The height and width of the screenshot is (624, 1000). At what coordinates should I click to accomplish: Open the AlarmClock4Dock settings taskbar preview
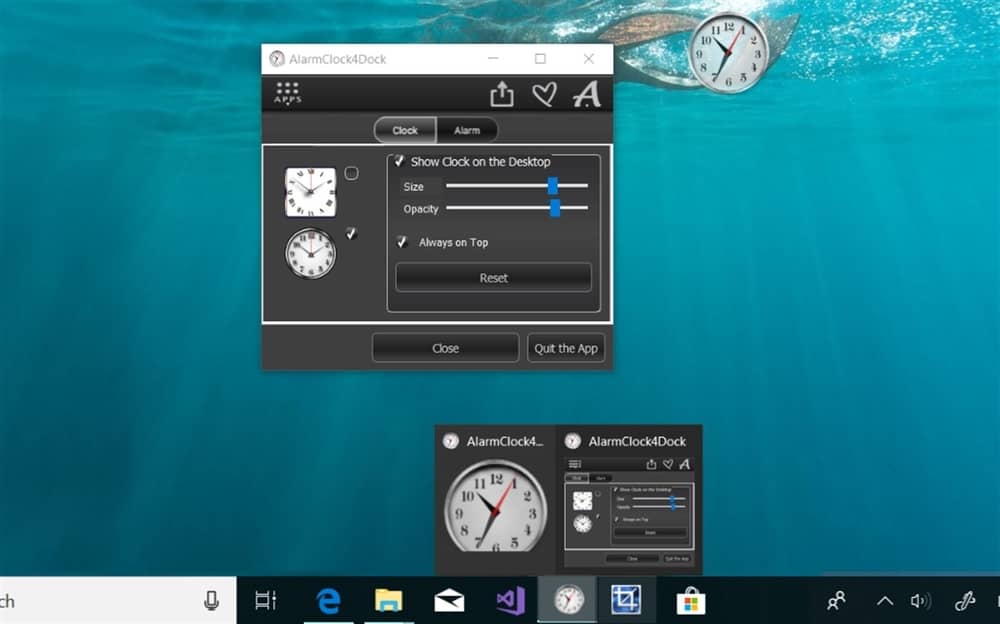tap(629, 499)
